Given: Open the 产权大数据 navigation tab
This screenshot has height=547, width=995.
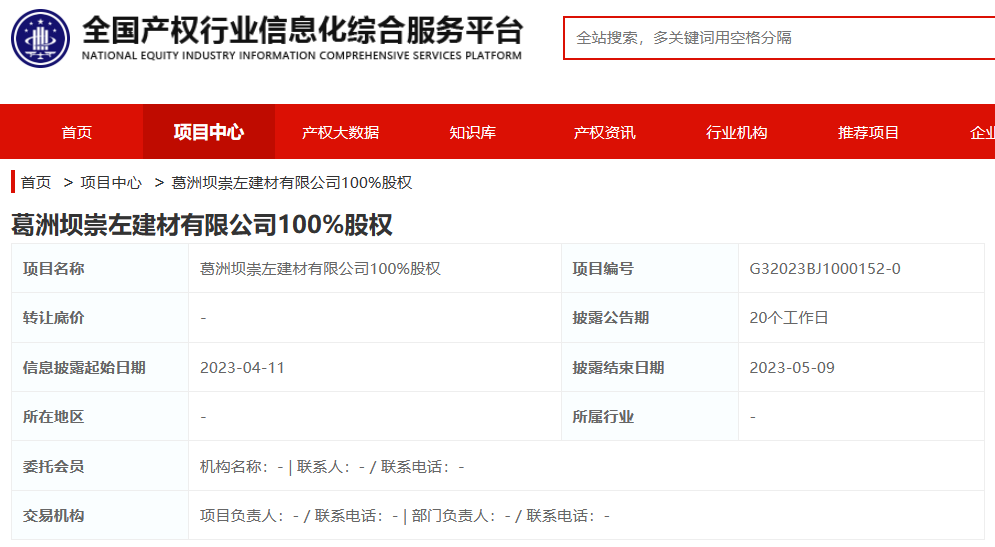Looking at the screenshot, I should [x=341, y=132].
